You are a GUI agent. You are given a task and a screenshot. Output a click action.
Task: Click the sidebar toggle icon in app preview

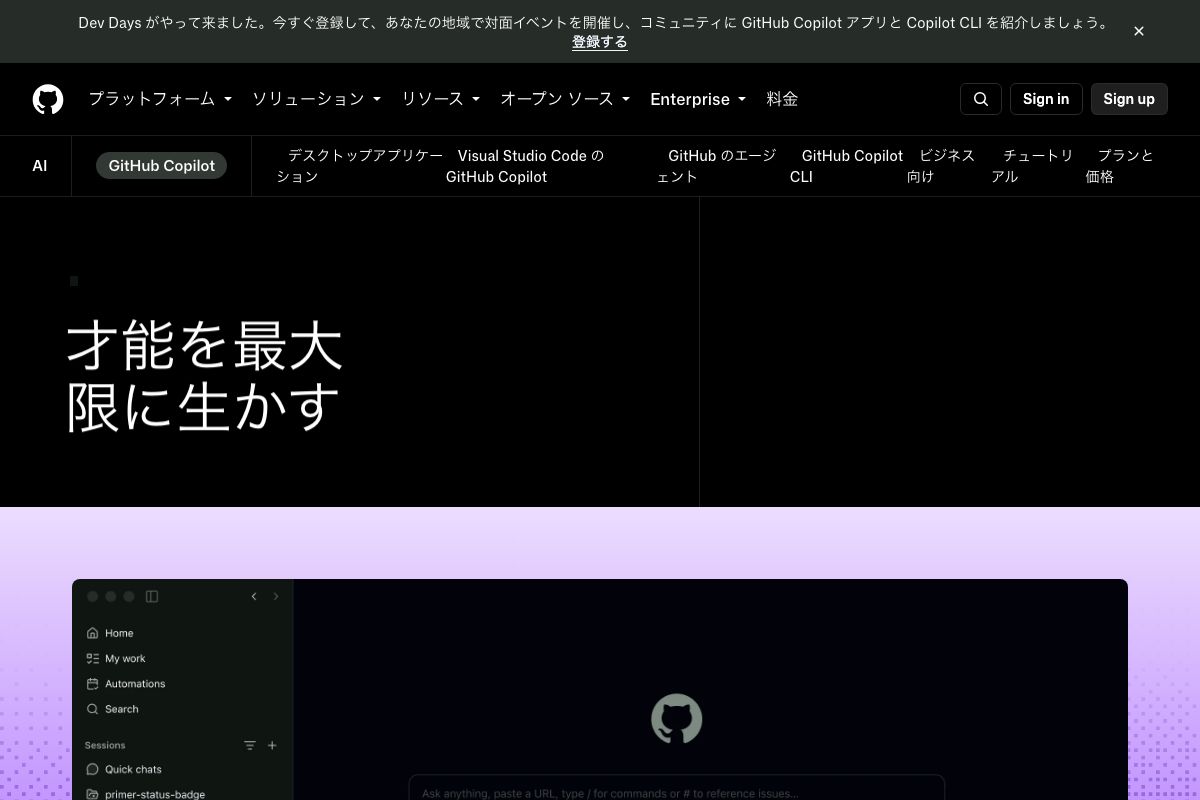pyautogui.click(x=152, y=596)
